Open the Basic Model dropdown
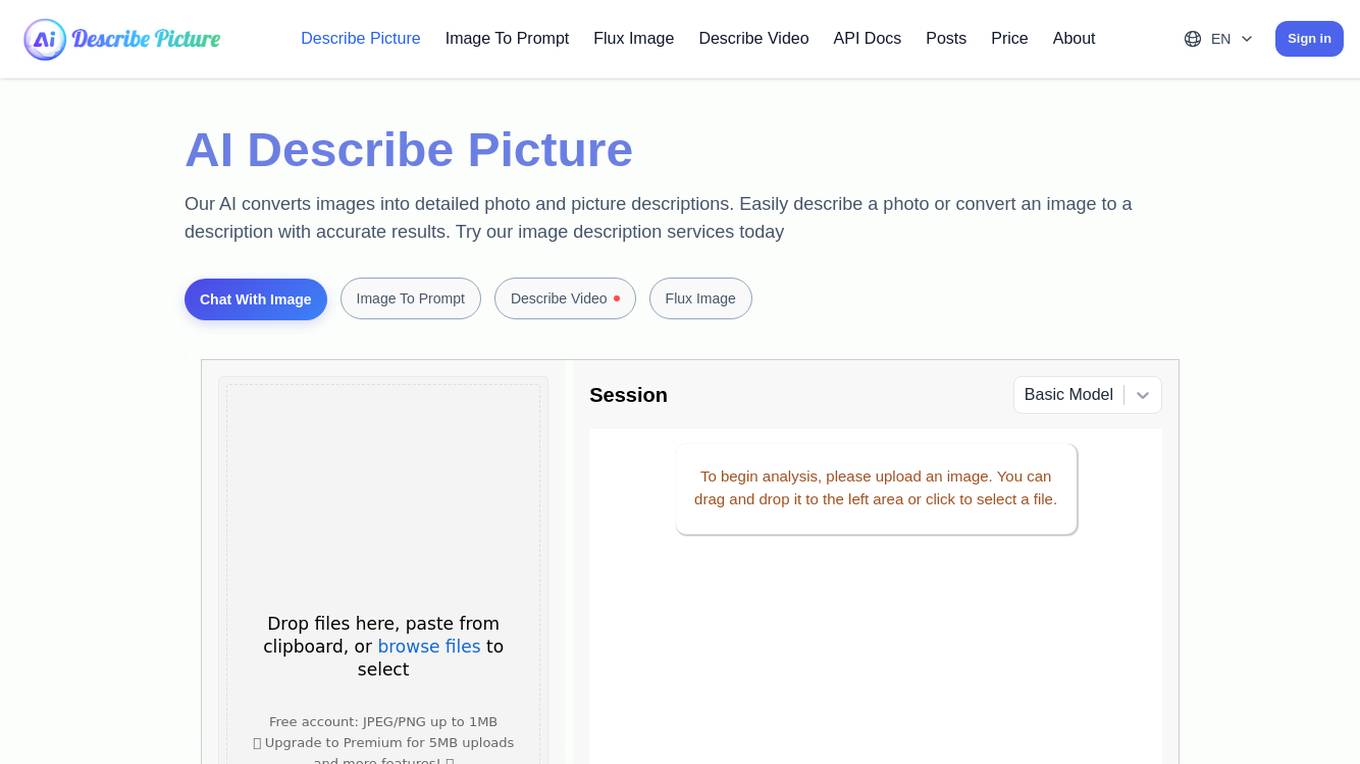 tap(1087, 395)
